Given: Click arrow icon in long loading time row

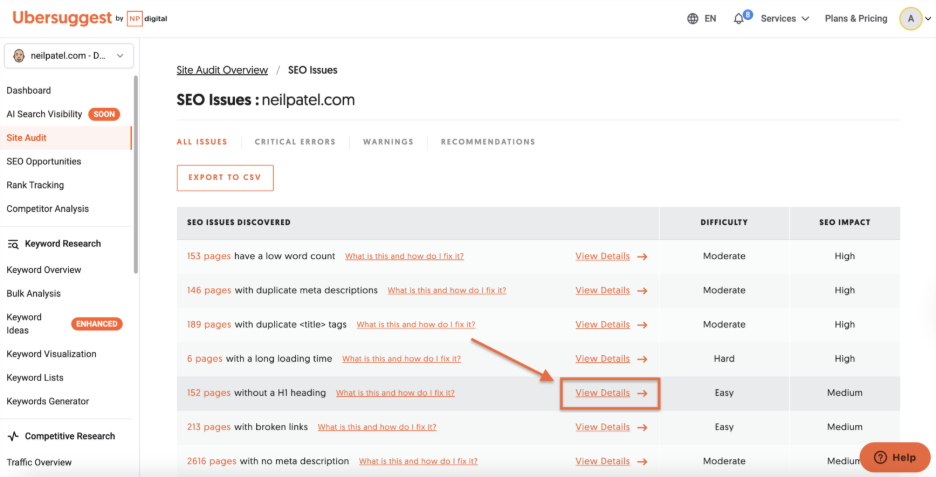Looking at the screenshot, I should (642, 359).
